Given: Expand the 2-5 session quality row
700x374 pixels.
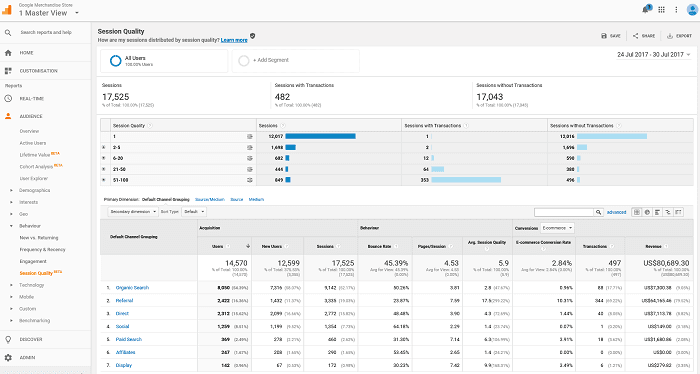Looking at the screenshot, I should 104,147.
